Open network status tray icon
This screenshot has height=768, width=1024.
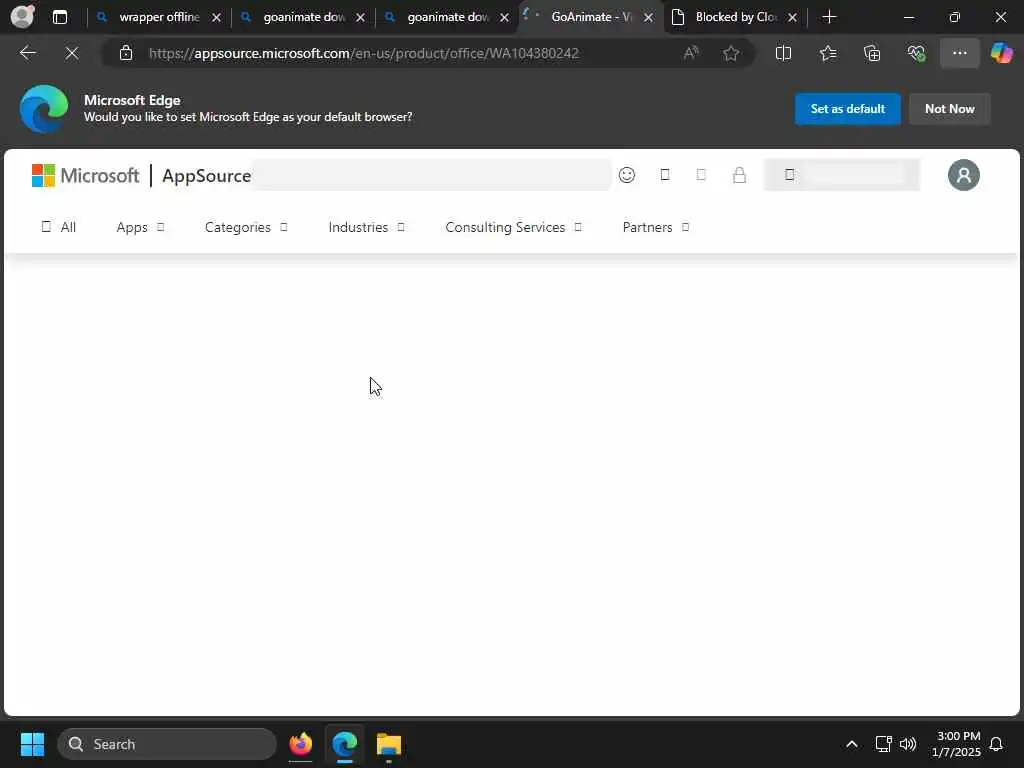883,744
